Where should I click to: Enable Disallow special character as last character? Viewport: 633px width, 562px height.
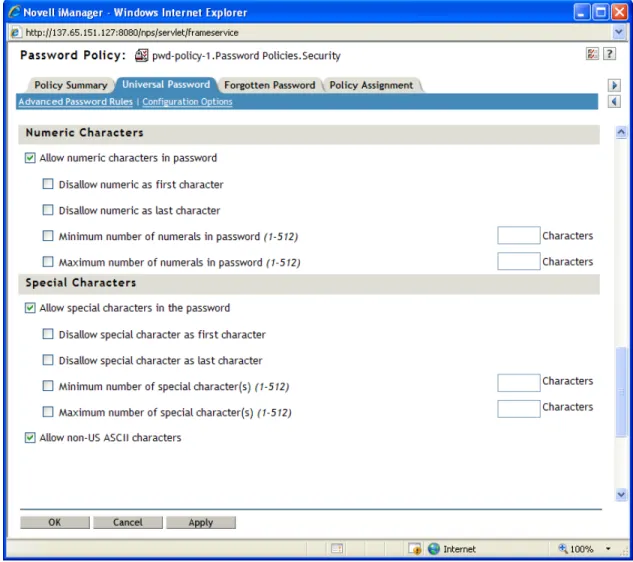coord(48,360)
